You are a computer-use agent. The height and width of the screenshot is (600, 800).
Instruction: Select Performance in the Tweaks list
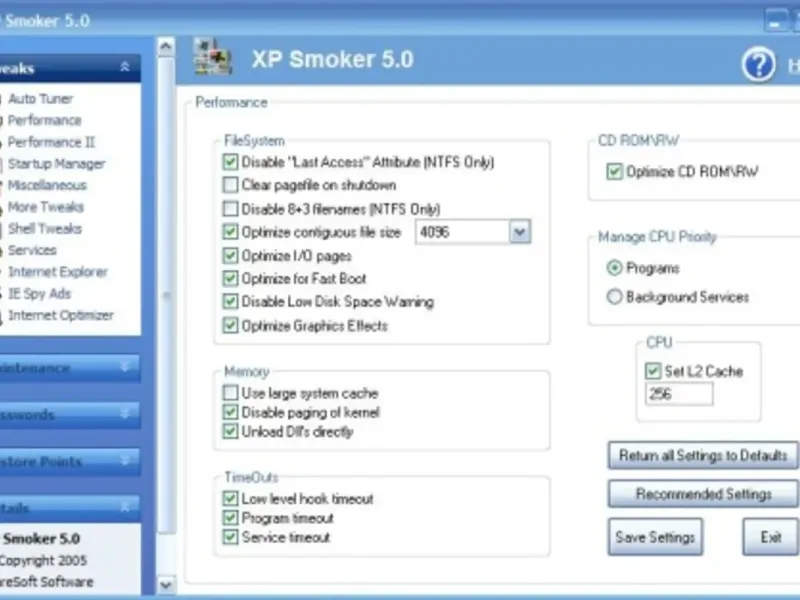pyautogui.click(x=44, y=120)
